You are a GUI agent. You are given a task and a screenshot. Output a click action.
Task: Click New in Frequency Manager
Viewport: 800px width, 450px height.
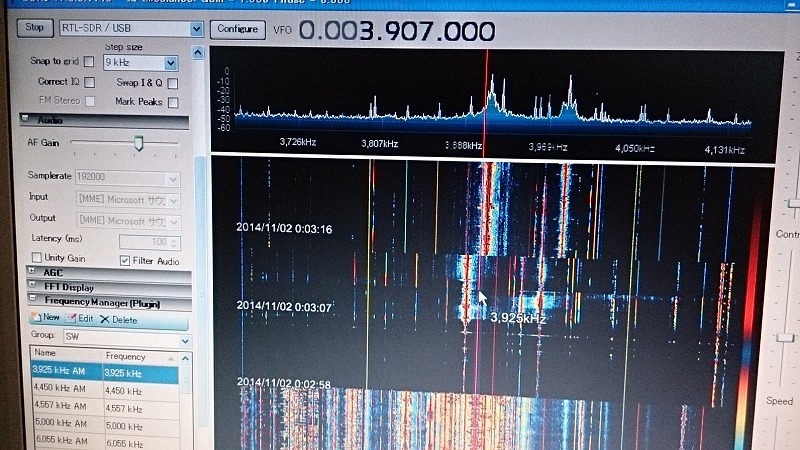[46, 317]
